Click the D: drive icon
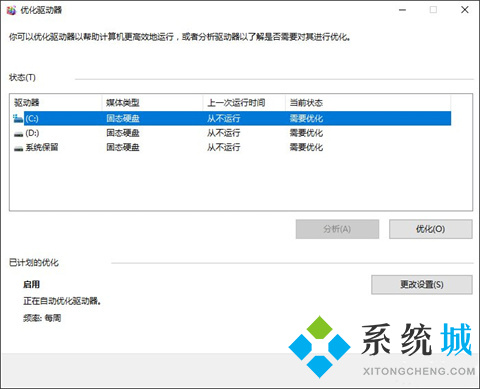Viewport: 480px width, 389px height. [18, 134]
